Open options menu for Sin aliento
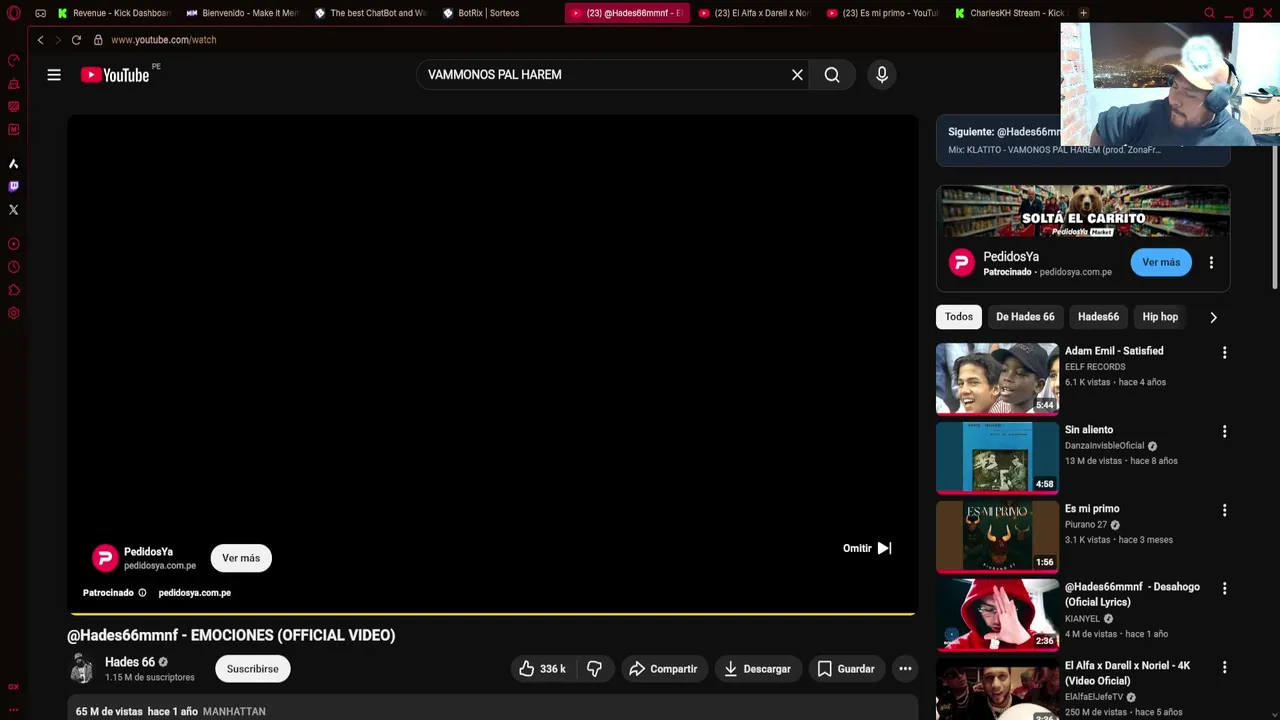 click(1224, 432)
